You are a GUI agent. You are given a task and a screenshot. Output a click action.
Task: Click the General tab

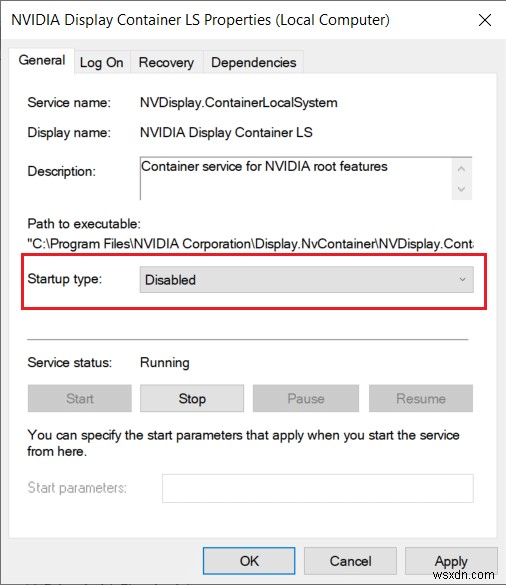point(42,60)
